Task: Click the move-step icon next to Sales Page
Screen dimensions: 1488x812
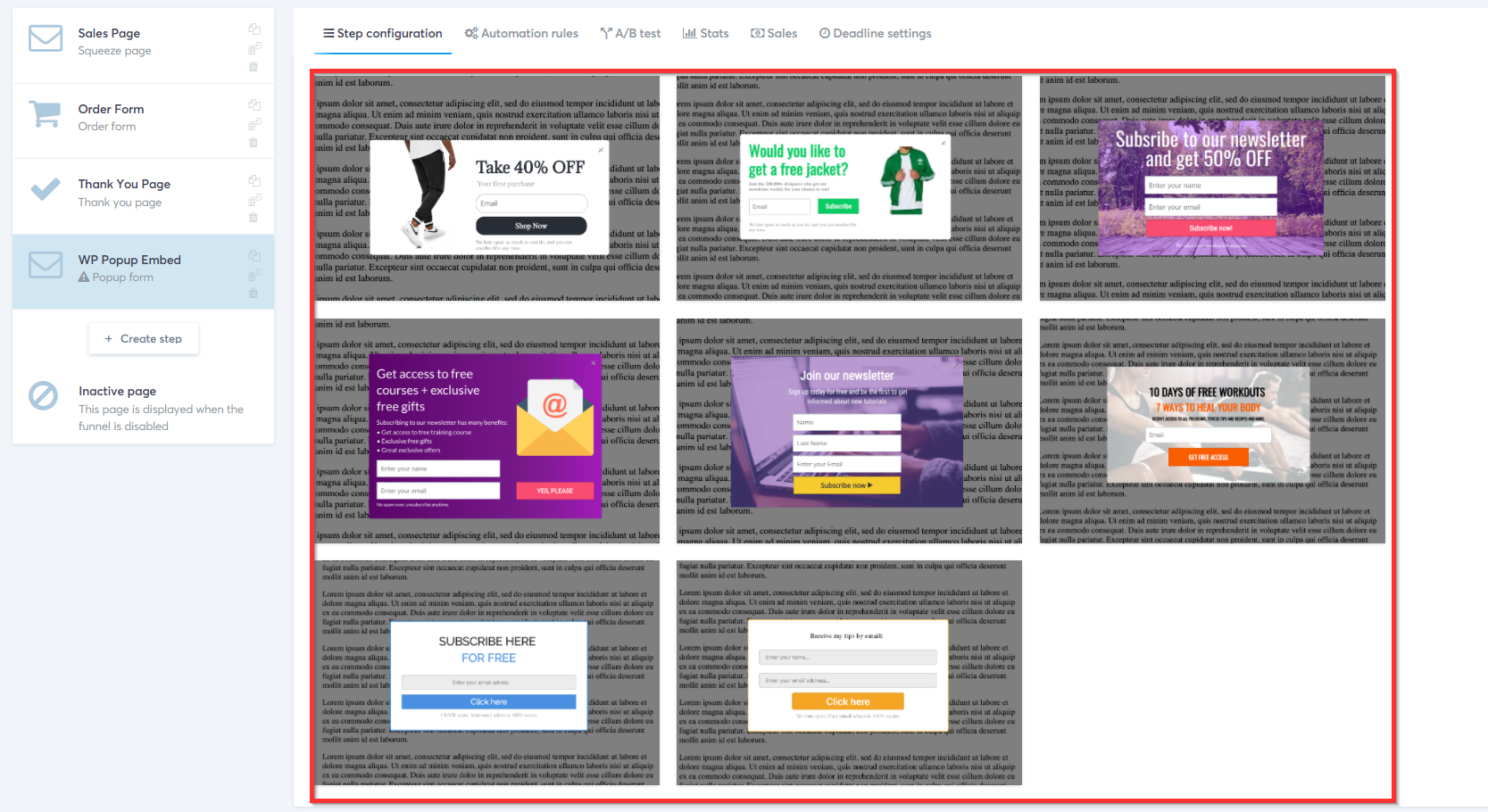Action: click(254, 48)
